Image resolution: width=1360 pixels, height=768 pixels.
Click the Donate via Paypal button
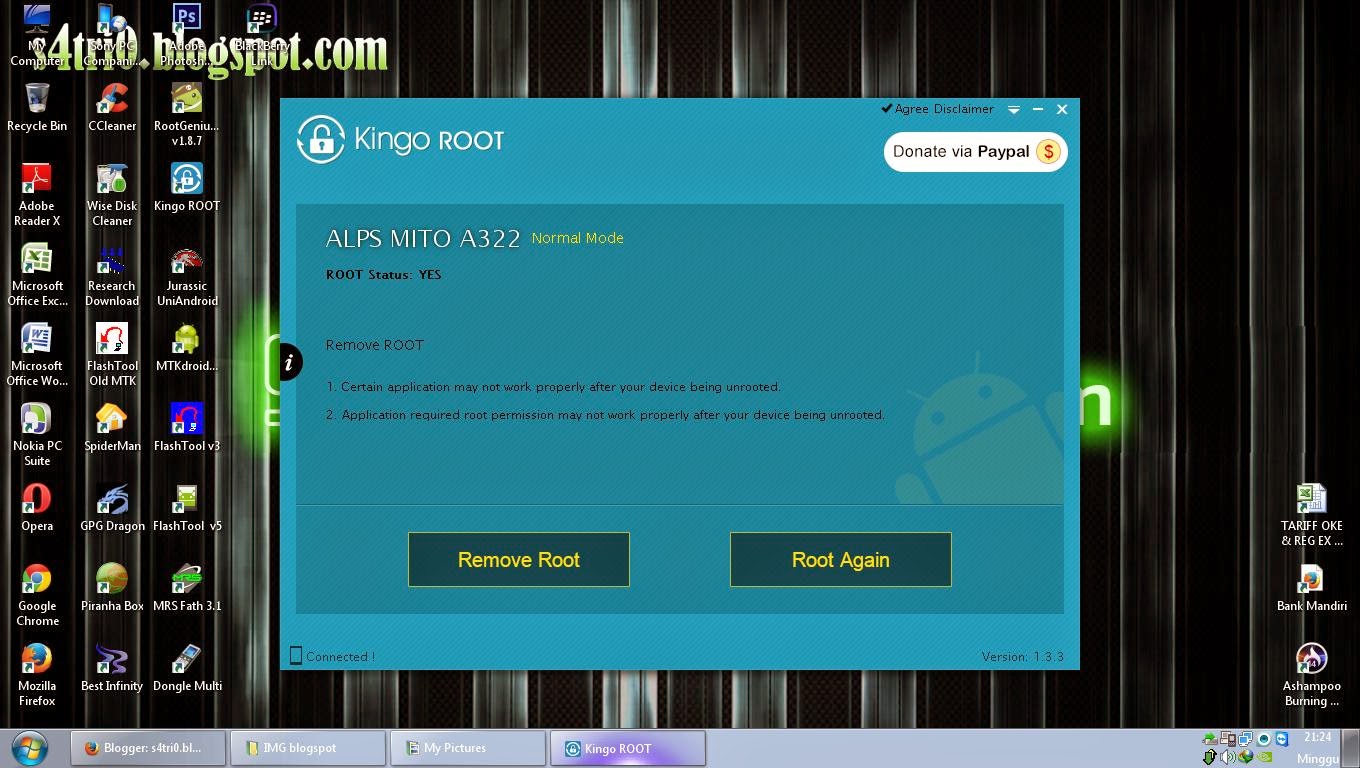point(975,151)
